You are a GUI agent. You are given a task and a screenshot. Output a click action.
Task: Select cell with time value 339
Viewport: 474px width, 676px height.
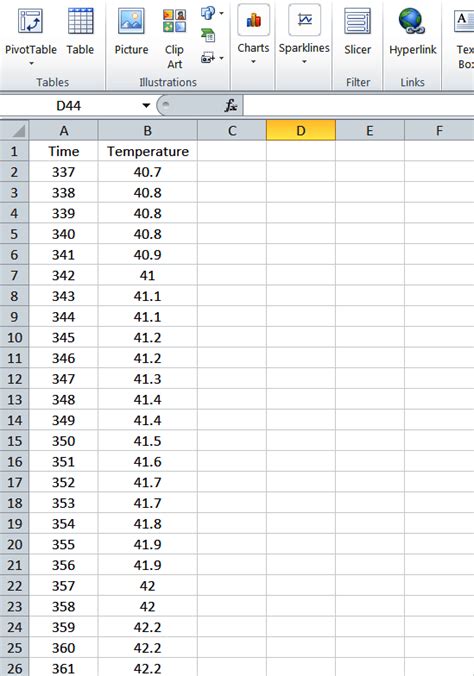coord(64,213)
